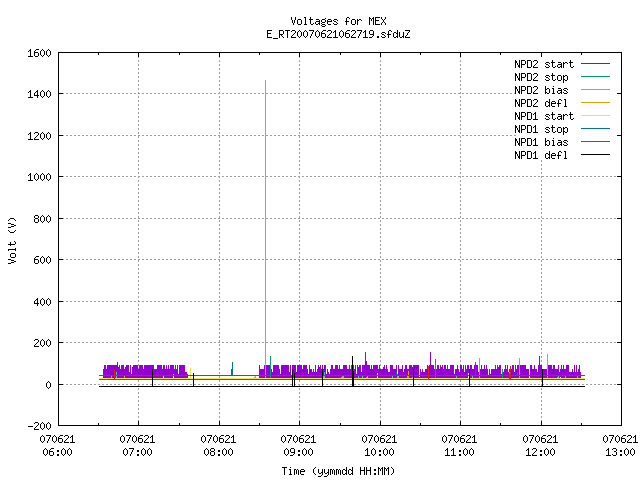Click the x-axis time label 07:00

[138, 452]
